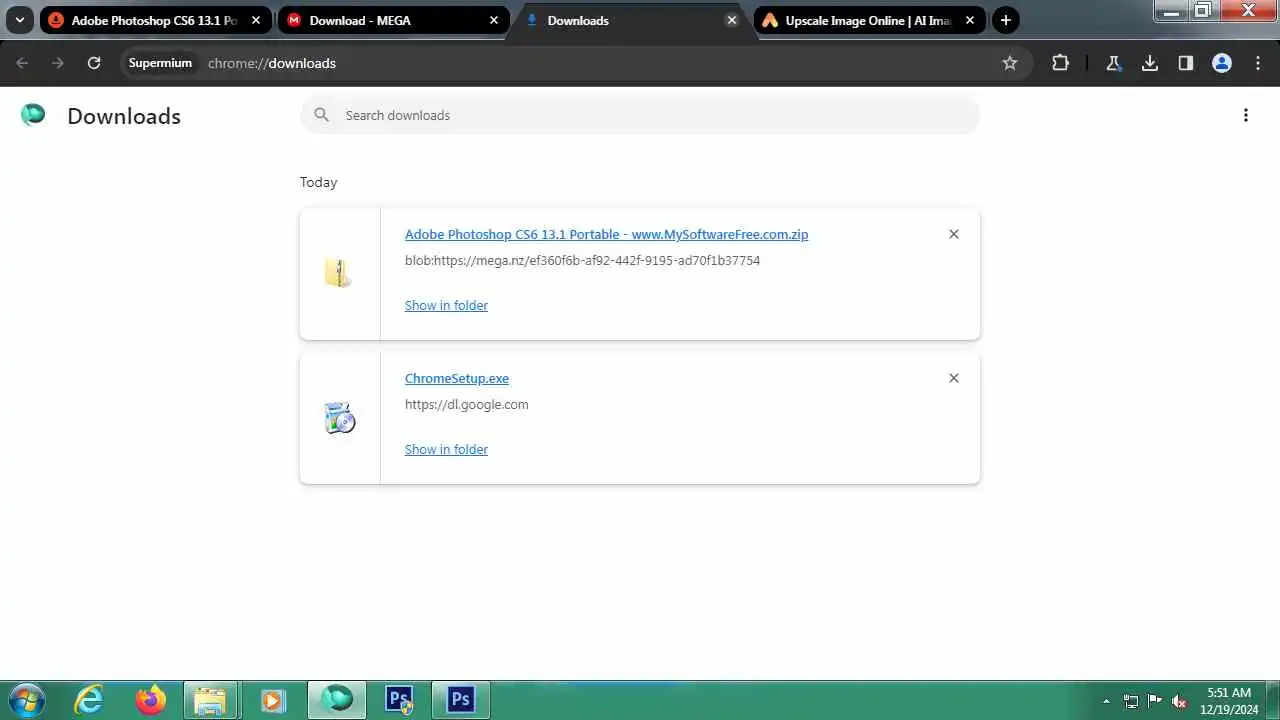Open Windows Media Player from the taskbar
This screenshot has width=1280, height=720.
point(272,700)
